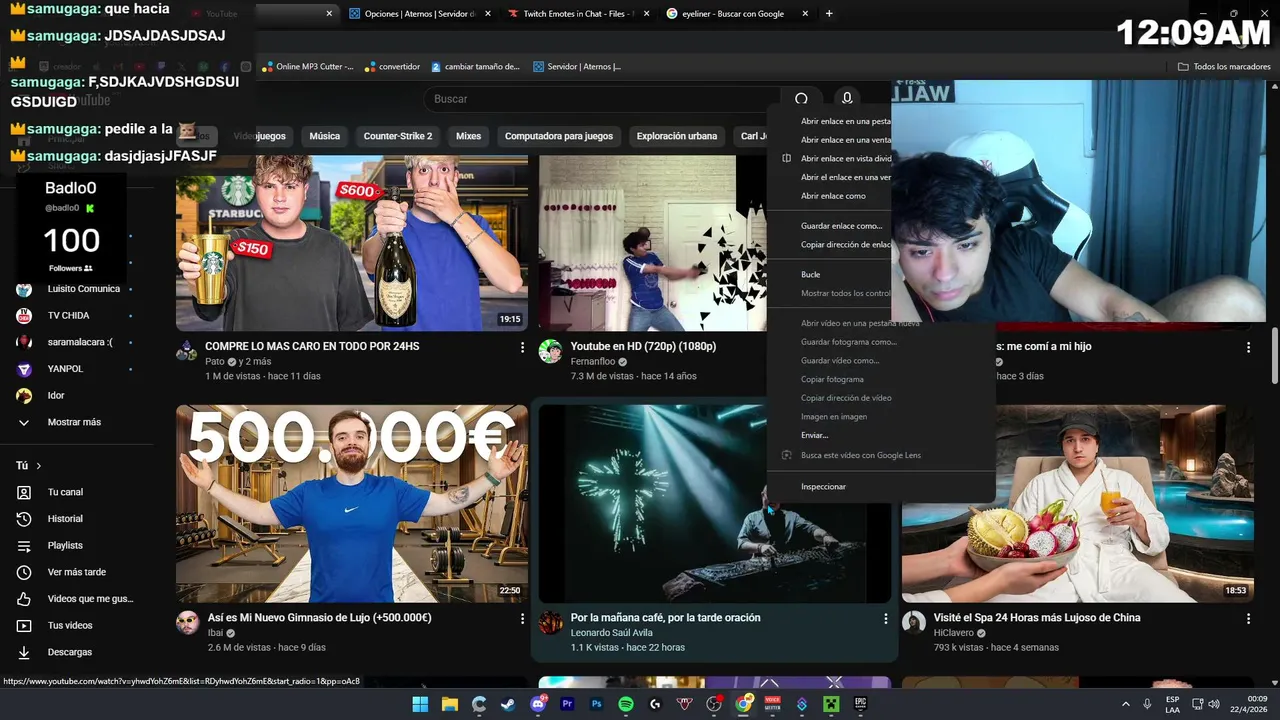Click Fernanfloo channel avatar
The height and width of the screenshot is (720, 1280).
551,351
